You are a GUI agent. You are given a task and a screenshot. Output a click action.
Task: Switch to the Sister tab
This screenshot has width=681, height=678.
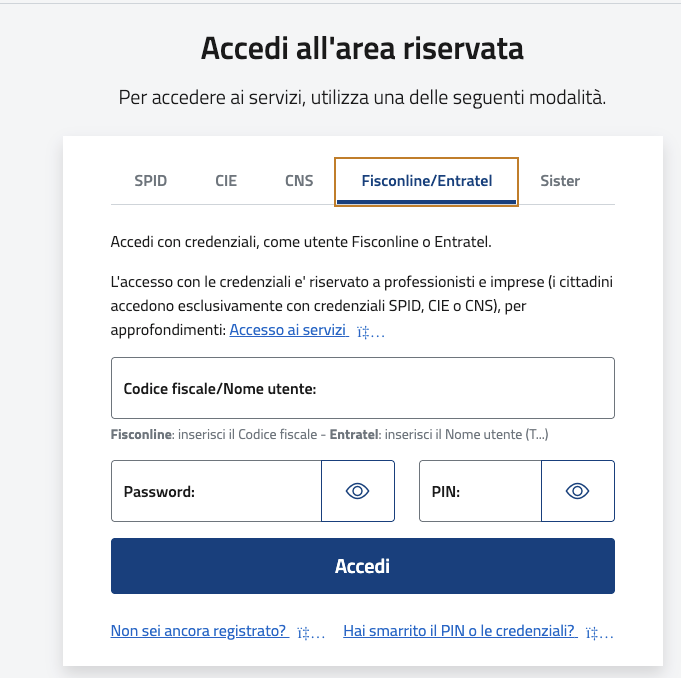(x=560, y=181)
